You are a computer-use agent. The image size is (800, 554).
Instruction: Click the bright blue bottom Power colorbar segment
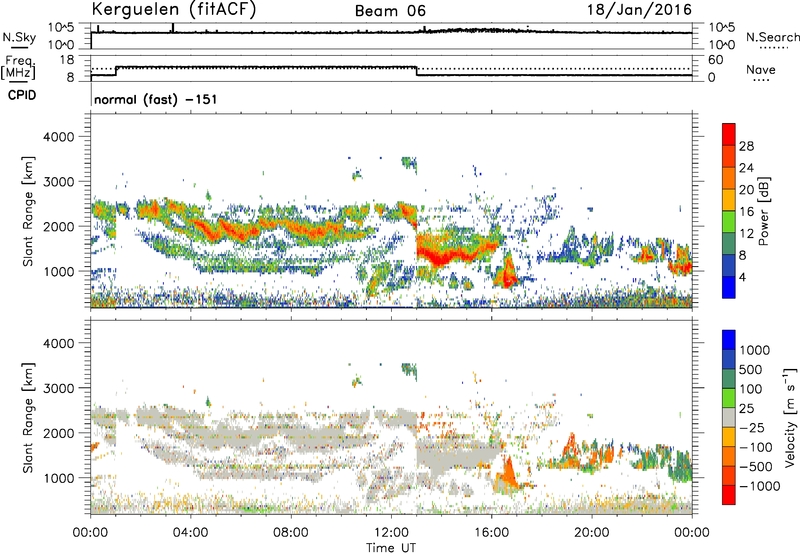(x=729, y=287)
